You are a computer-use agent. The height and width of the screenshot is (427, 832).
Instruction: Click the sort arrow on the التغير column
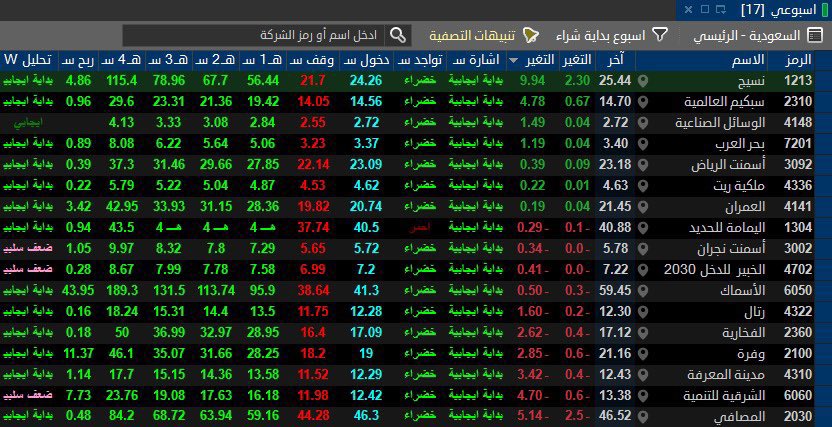(x=513, y=60)
